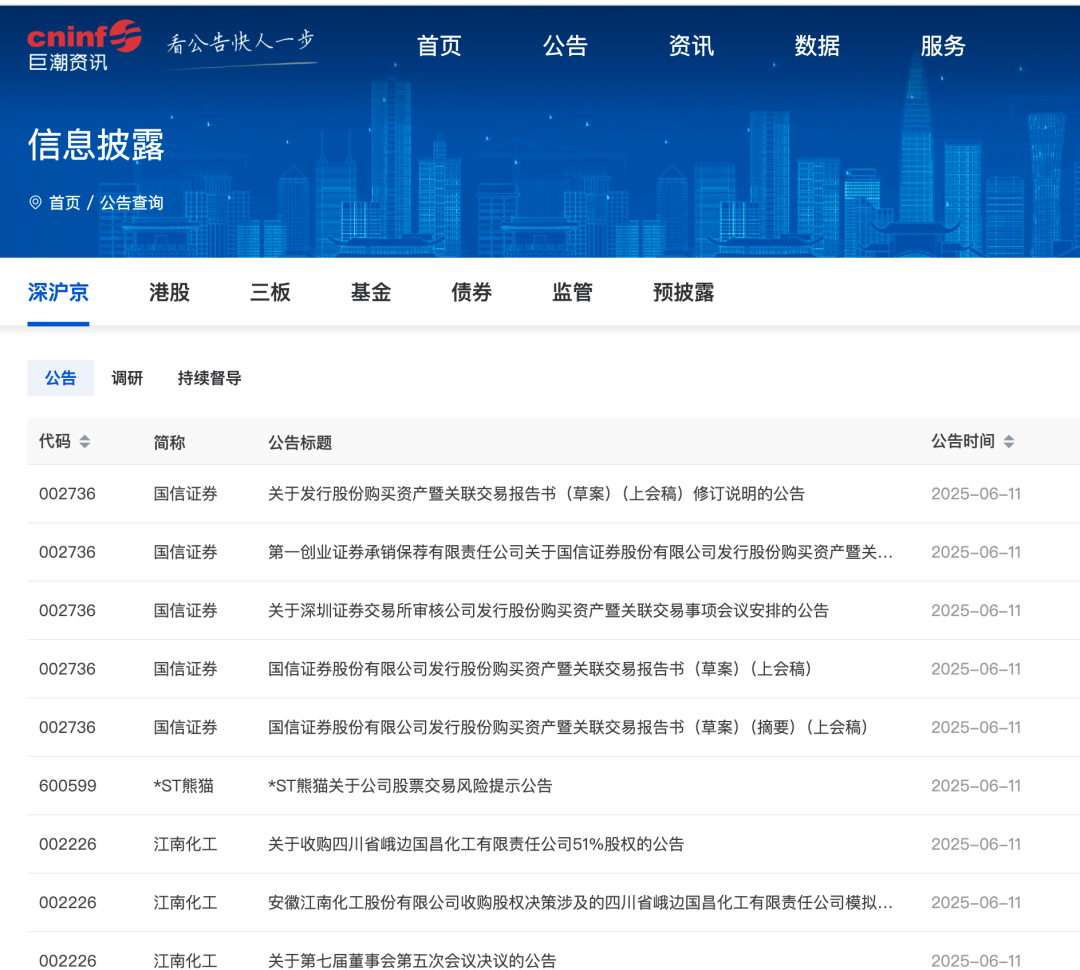Open the 首页 navigation menu
The height and width of the screenshot is (970, 1080).
[439, 46]
